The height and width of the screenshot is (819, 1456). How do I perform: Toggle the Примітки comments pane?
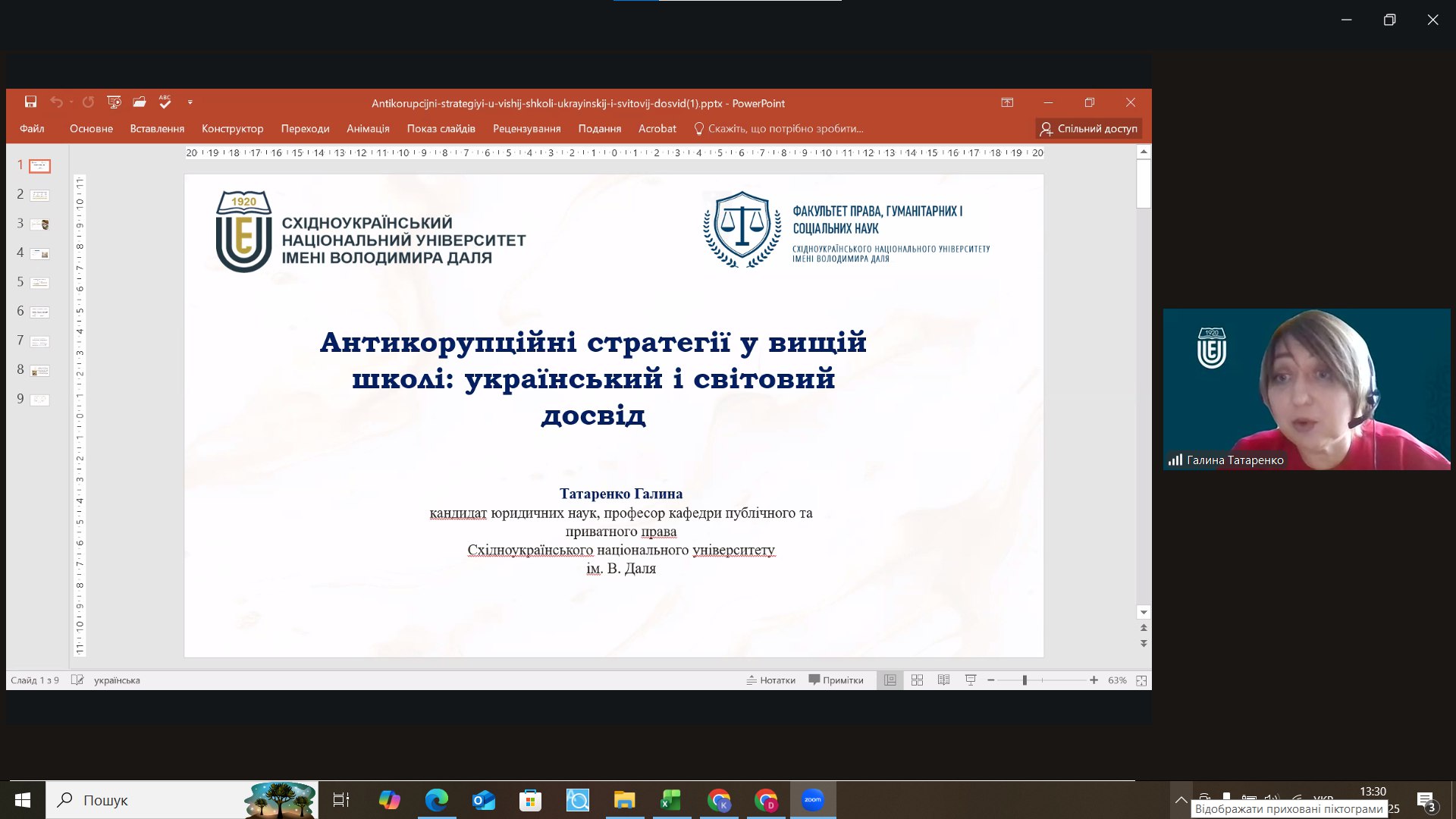[836, 680]
